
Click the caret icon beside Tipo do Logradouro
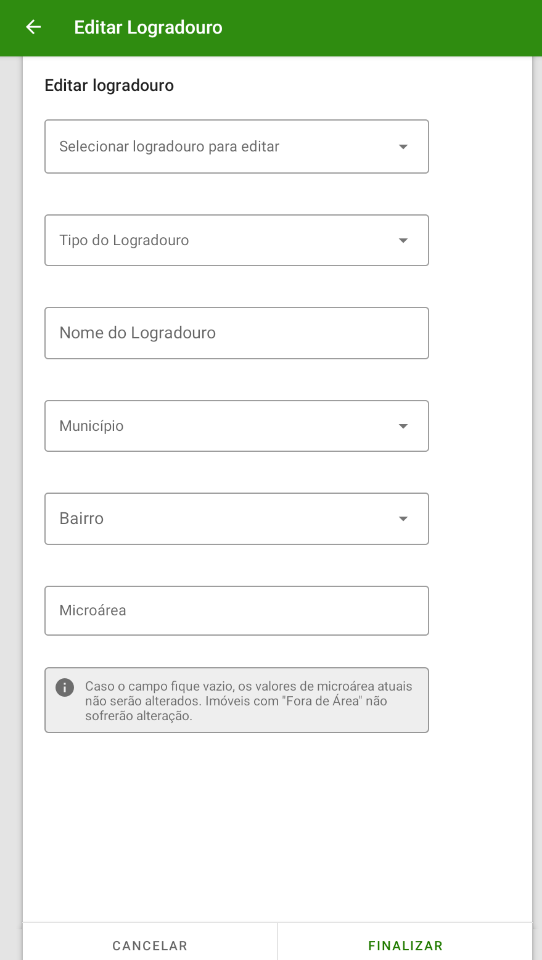tap(403, 241)
